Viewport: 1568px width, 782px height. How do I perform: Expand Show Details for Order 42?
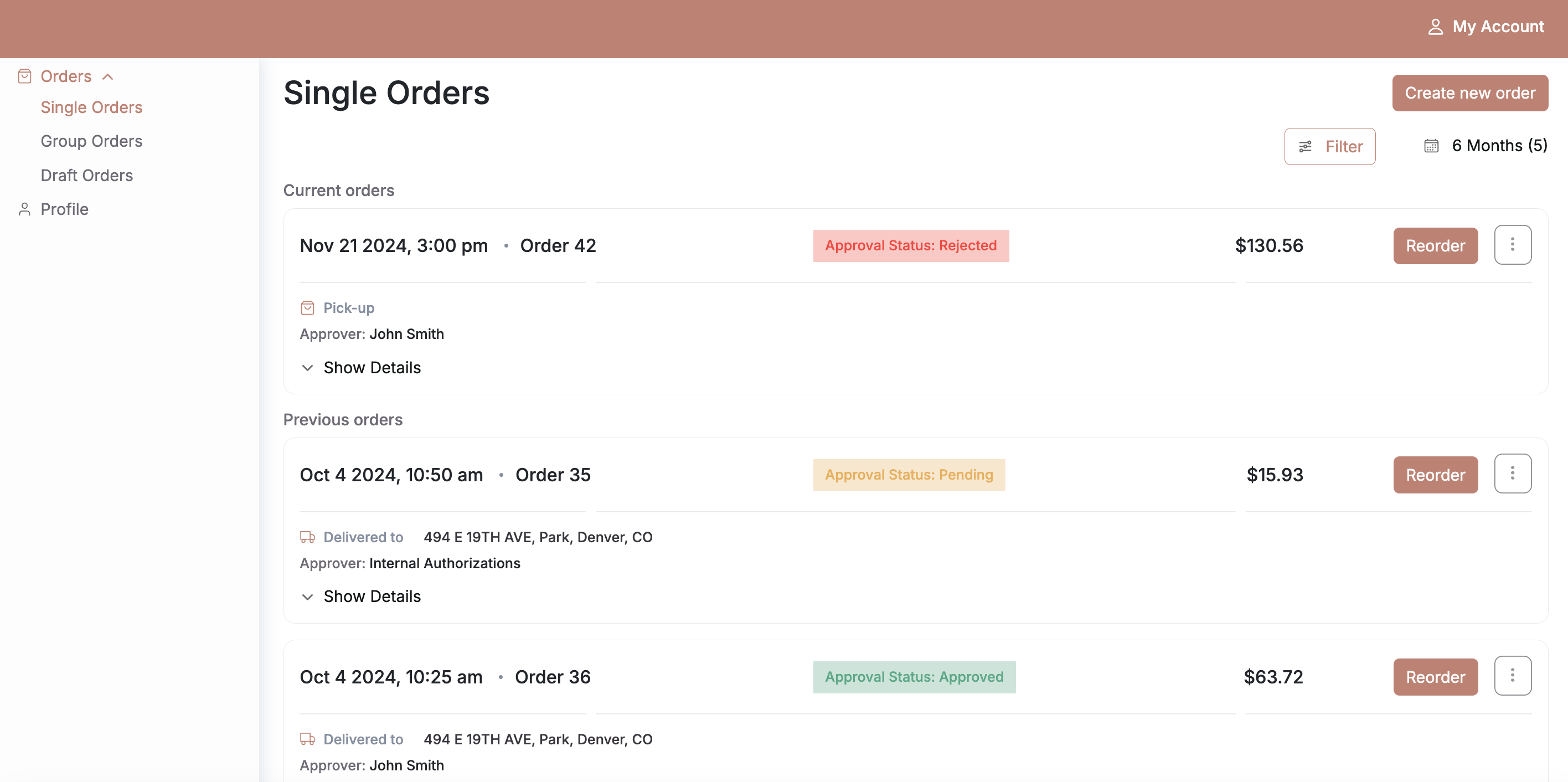tap(360, 367)
